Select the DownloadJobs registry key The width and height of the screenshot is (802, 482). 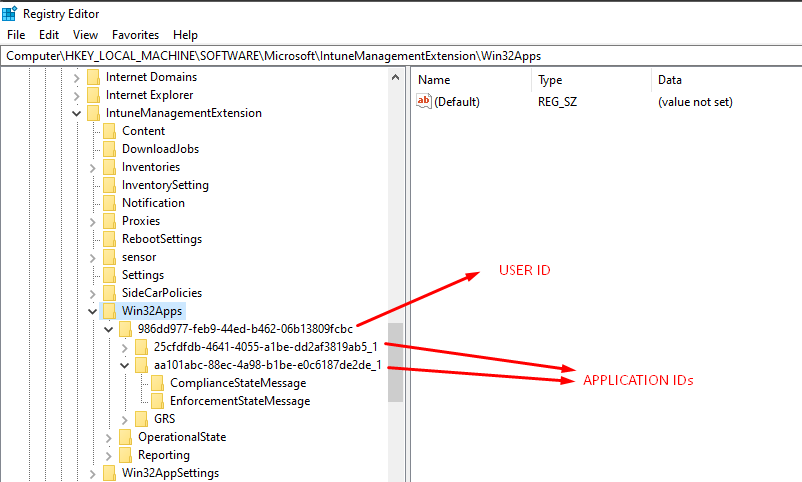pos(160,149)
